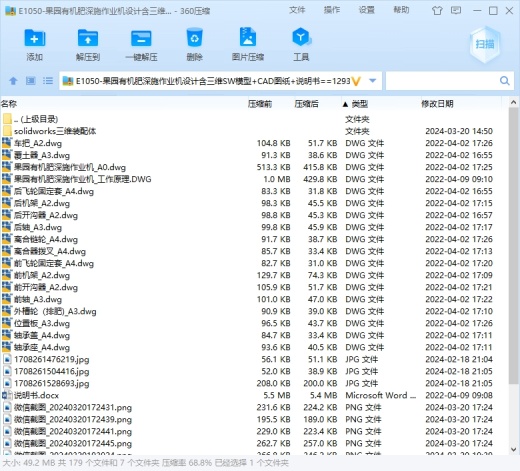Go up one directory level arrow
Image resolution: width=520 pixels, height=471 pixels.
point(13,81)
